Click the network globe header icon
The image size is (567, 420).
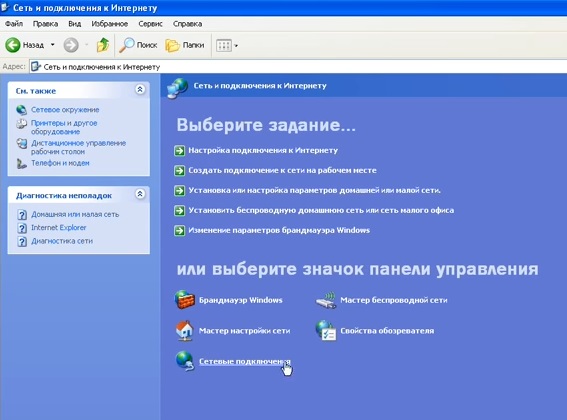point(177,88)
